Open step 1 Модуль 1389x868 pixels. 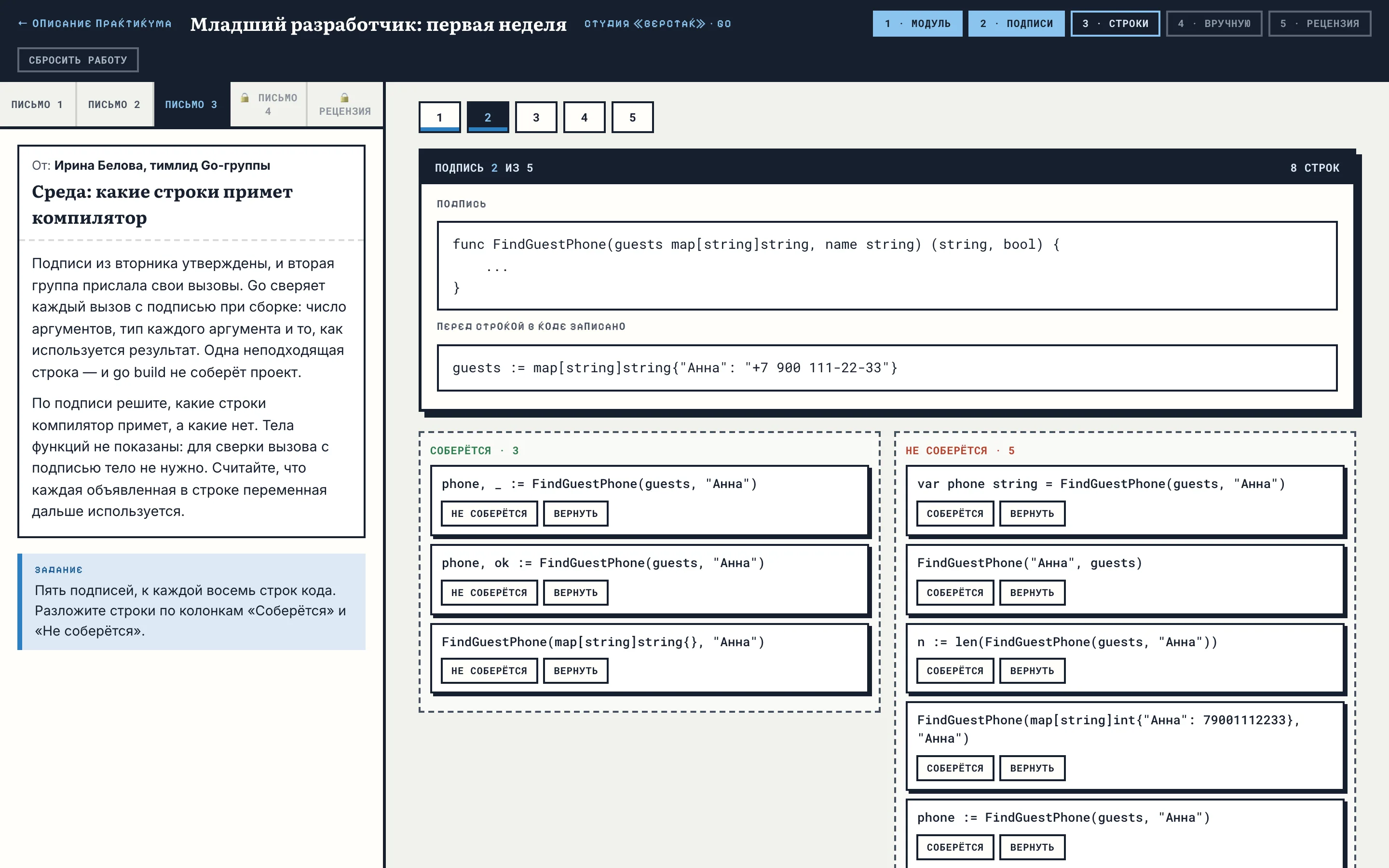[x=917, y=24]
